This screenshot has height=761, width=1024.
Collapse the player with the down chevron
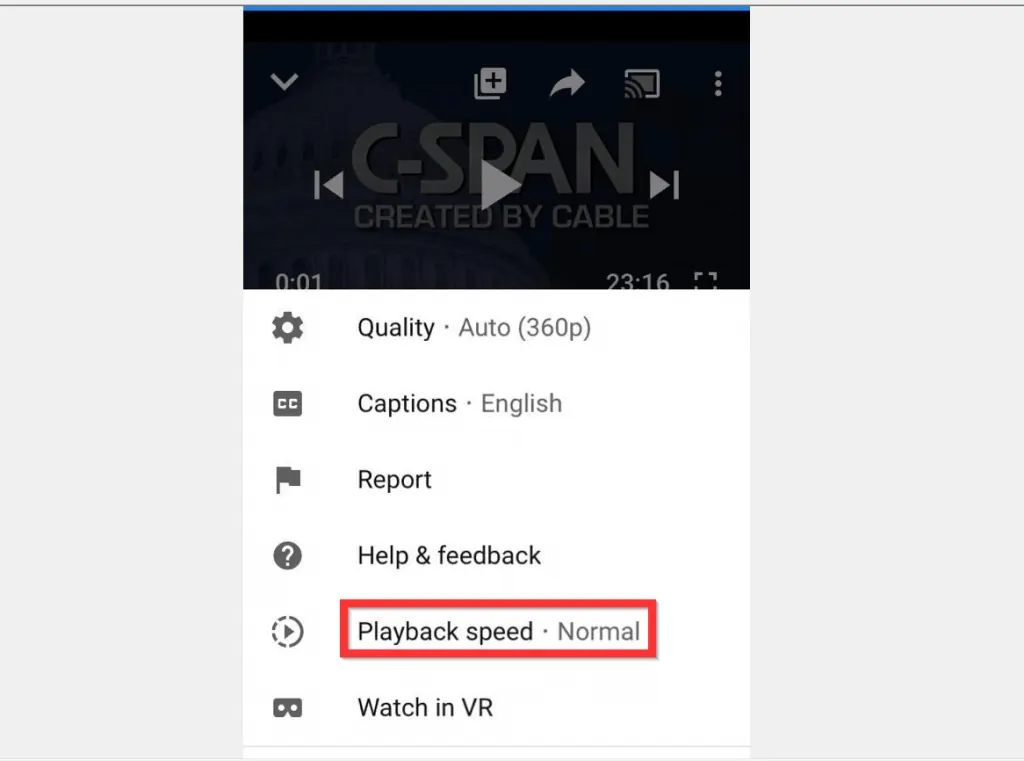click(284, 82)
